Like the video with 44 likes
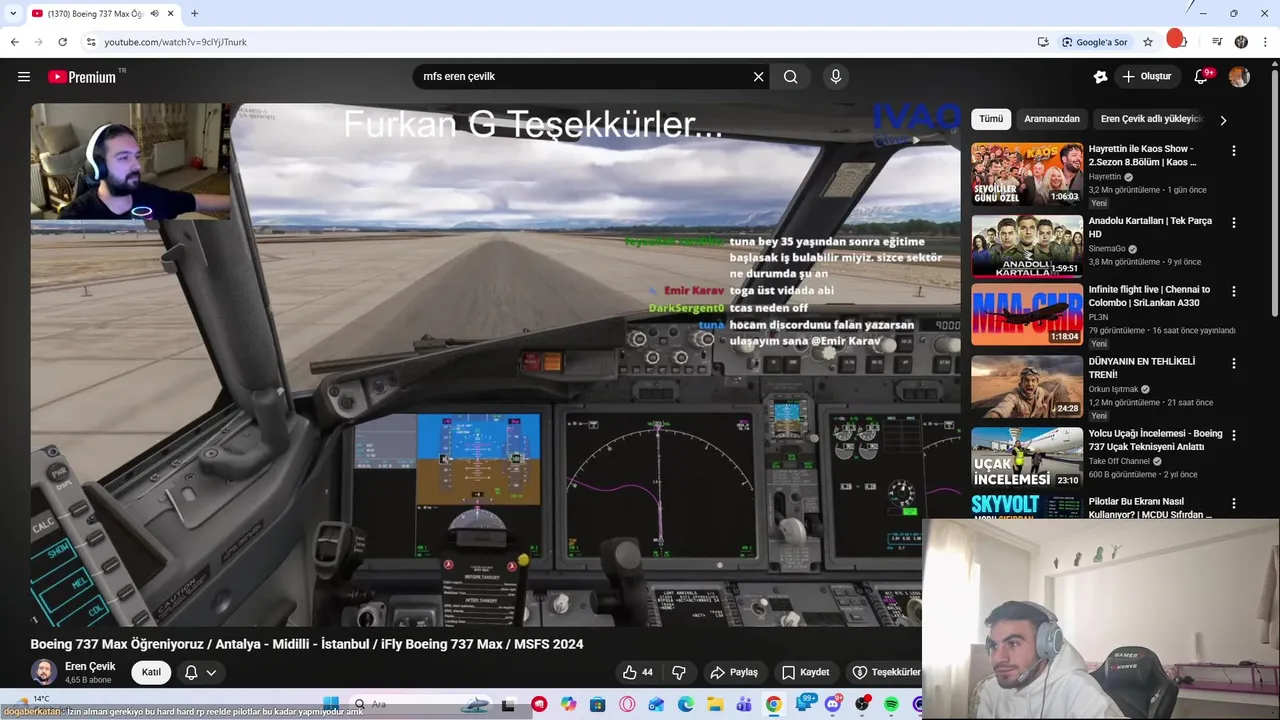The width and height of the screenshot is (1280, 720). 638,672
